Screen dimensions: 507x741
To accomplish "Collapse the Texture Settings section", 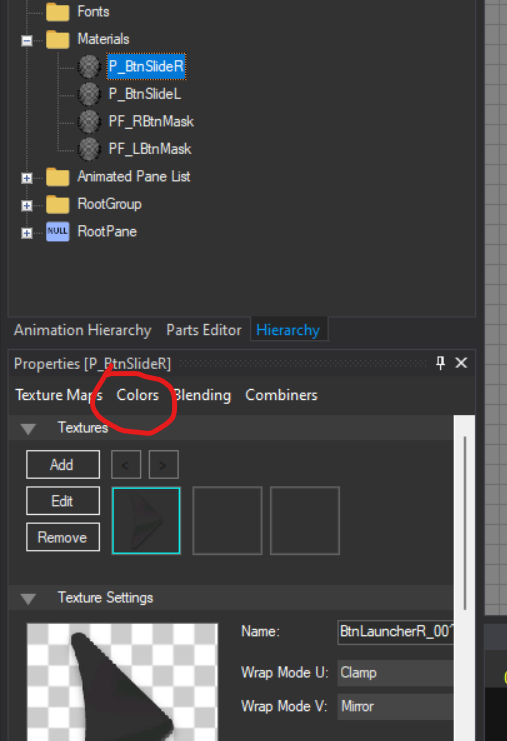I will 28,599.
